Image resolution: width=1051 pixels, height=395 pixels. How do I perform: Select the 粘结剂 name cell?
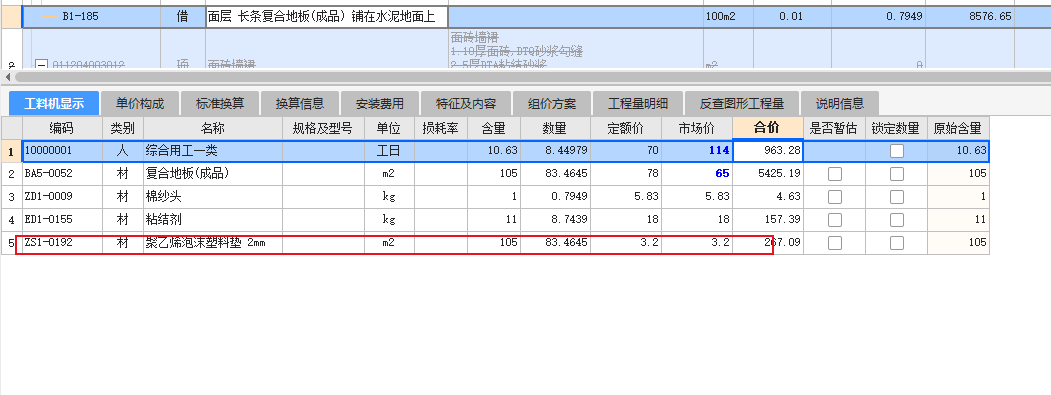click(x=213, y=219)
